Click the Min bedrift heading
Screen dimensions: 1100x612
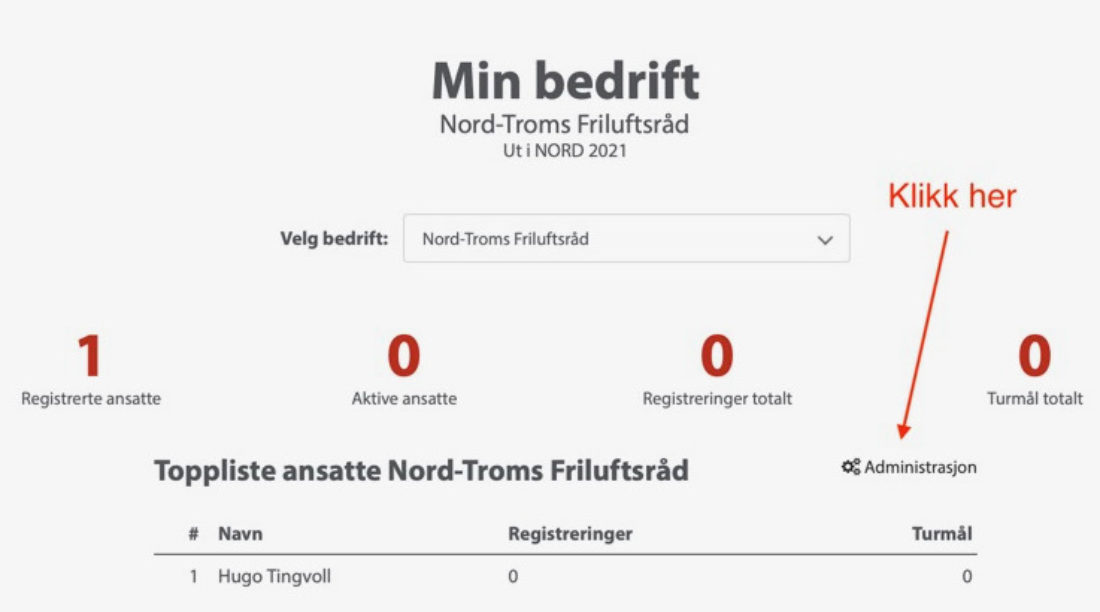[x=565, y=81]
